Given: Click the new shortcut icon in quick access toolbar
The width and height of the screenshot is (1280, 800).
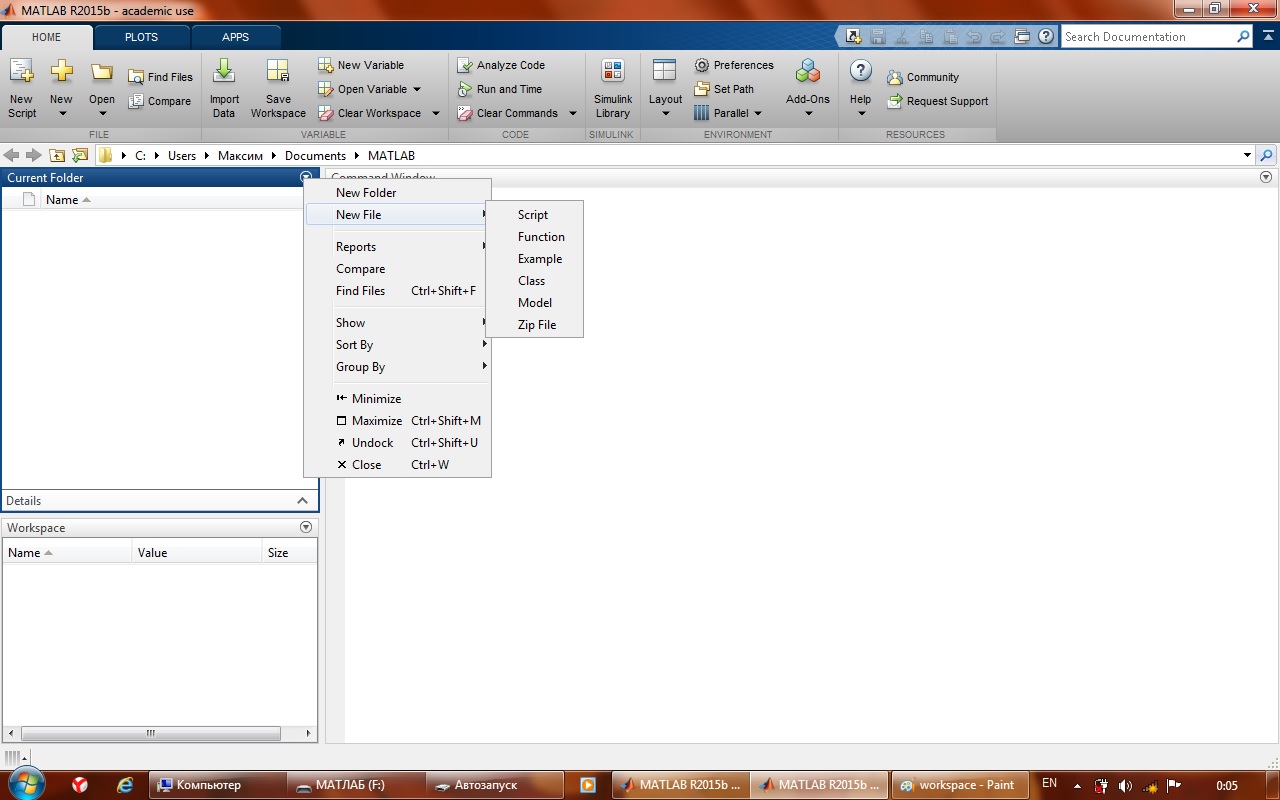Looking at the screenshot, I should point(853,36).
